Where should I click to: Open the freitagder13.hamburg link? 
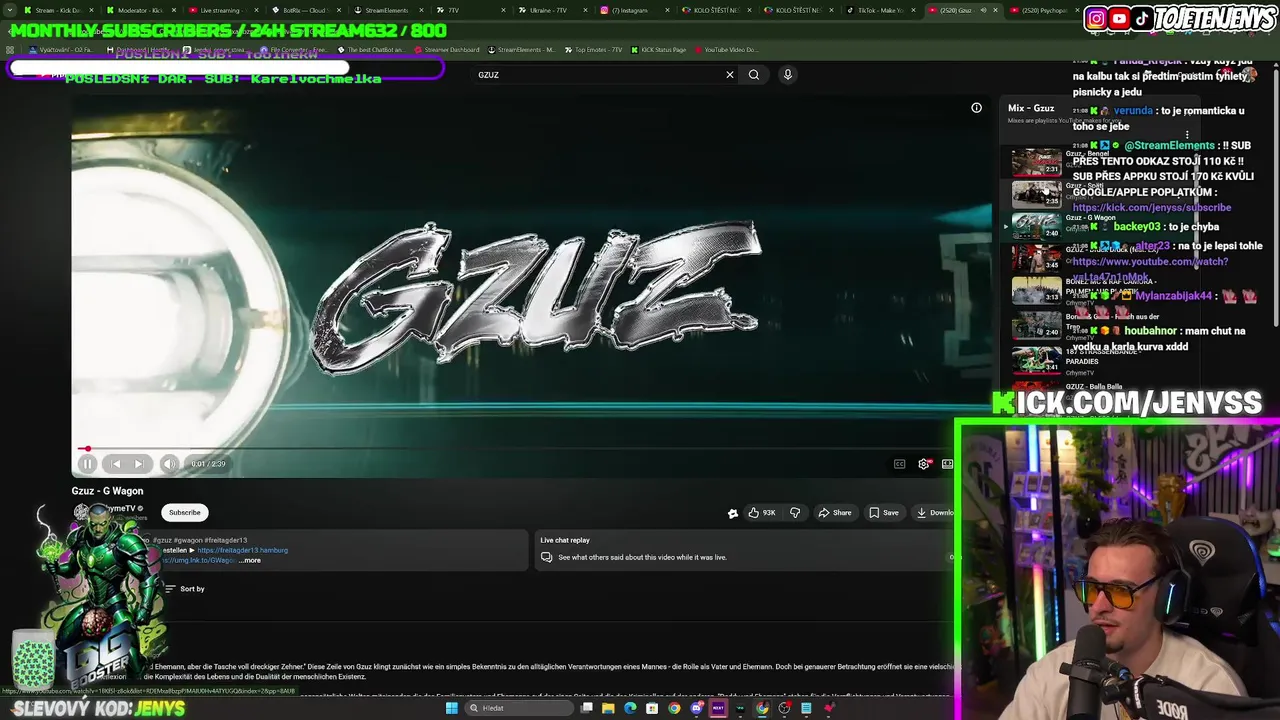tap(243, 550)
